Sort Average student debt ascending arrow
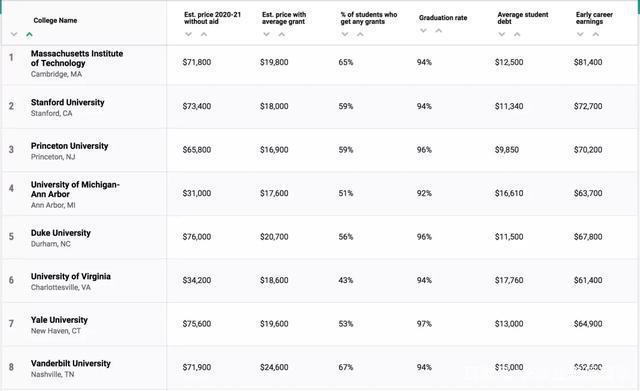The width and height of the screenshot is (640, 391). [x=517, y=34]
